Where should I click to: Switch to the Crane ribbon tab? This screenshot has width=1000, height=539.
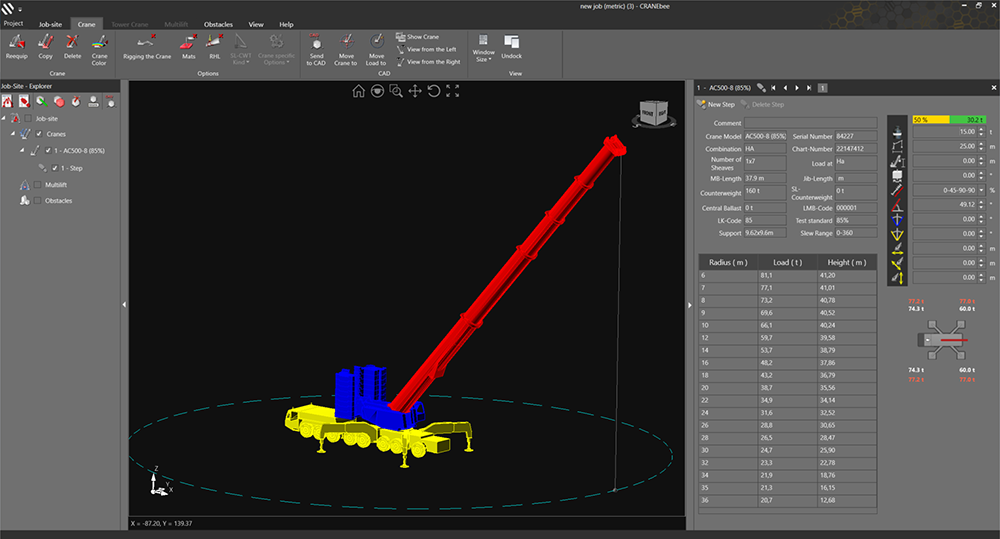[86, 24]
